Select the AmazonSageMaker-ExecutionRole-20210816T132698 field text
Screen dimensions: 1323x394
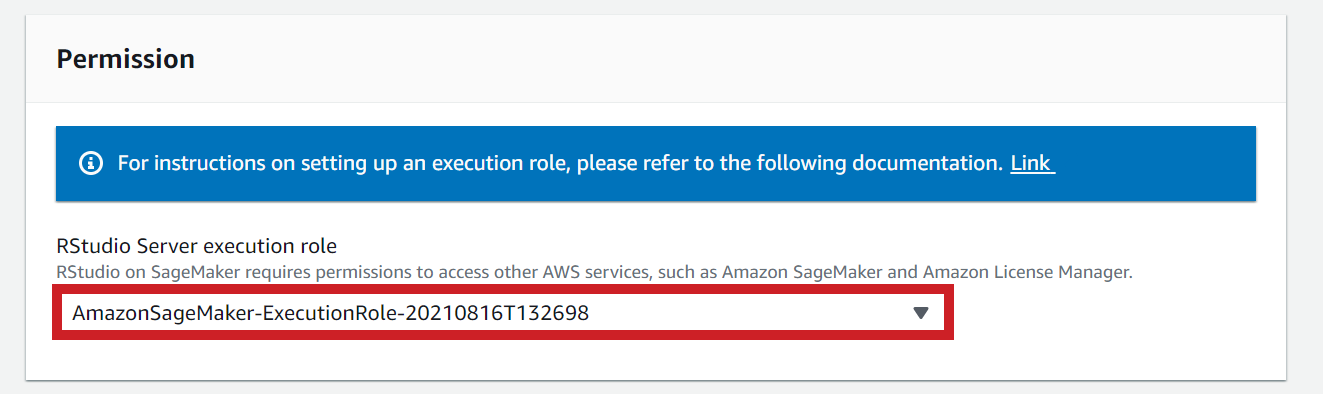(x=331, y=313)
